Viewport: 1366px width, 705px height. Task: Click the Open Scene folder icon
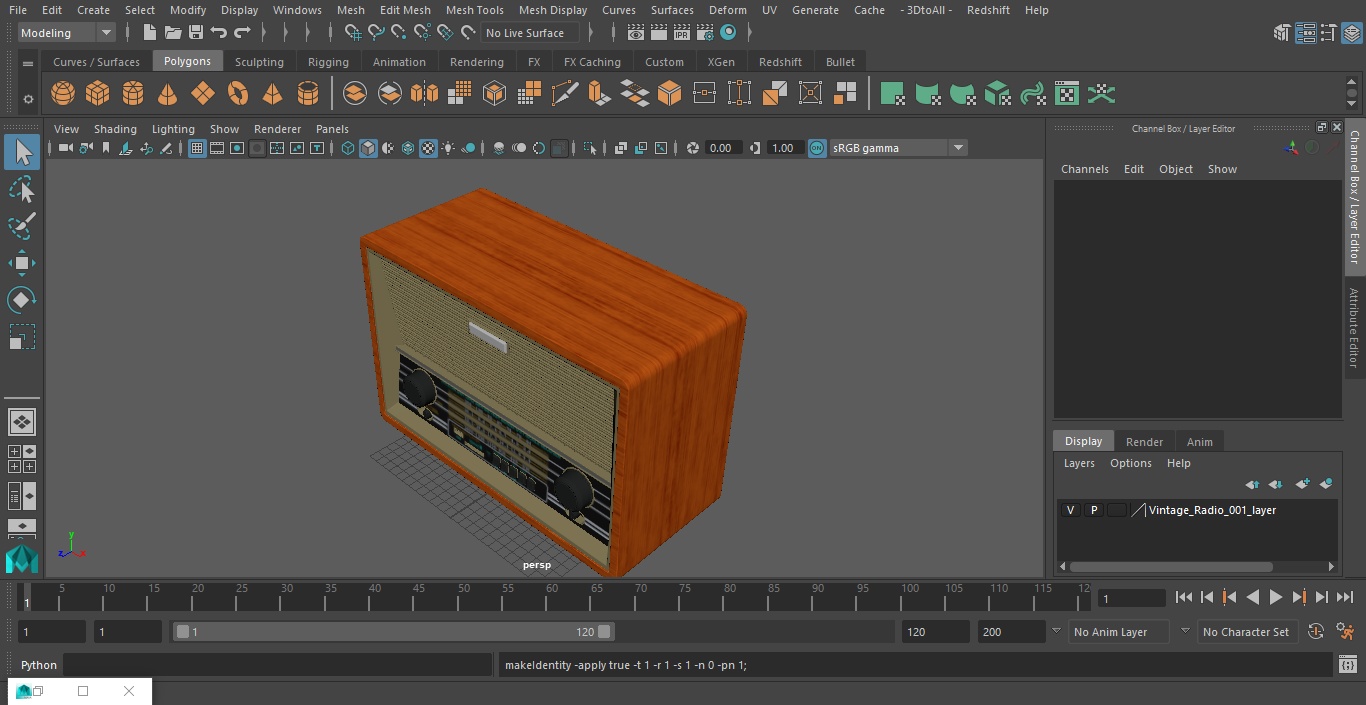(x=173, y=33)
